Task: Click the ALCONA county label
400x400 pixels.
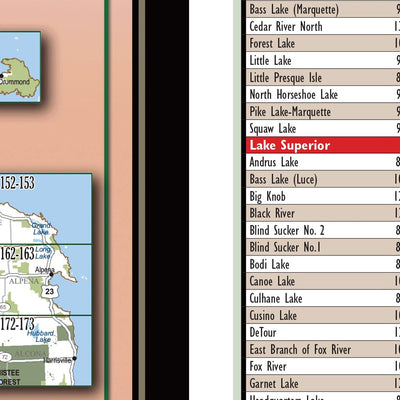Action: 30,354
